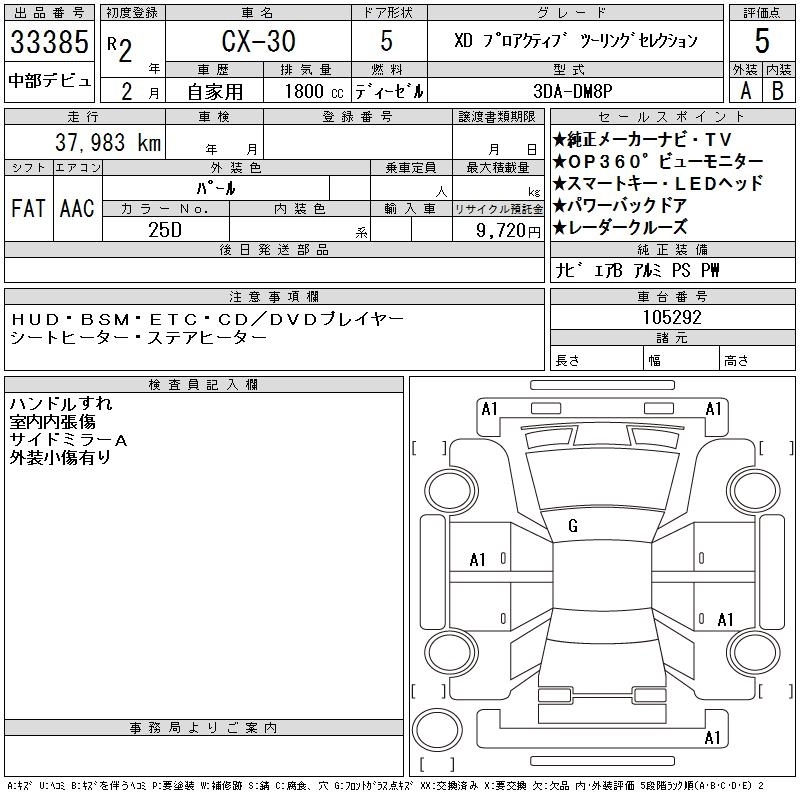This screenshot has width=800, height=800.
Task: Select the exterior color "パール"
Action: point(216,188)
